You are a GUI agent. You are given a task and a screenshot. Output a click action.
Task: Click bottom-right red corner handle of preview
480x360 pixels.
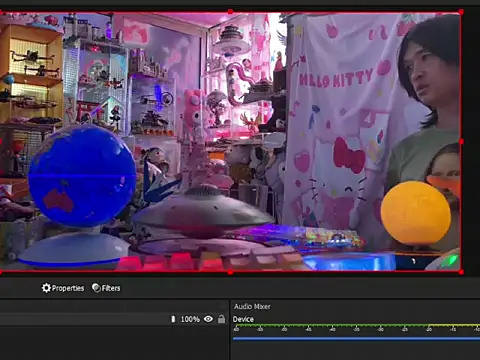[461, 272]
